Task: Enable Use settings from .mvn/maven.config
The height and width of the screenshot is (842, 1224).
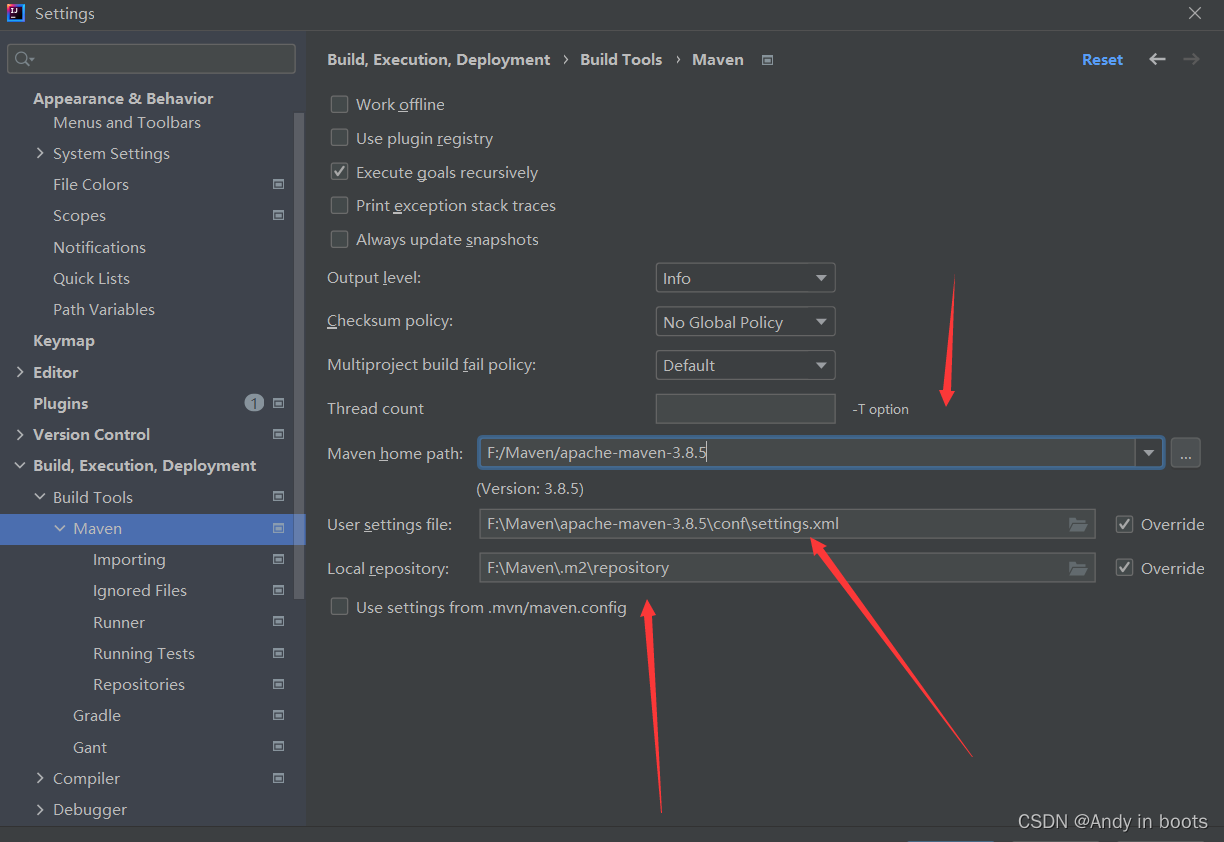Action: pyautogui.click(x=339, y=607)
